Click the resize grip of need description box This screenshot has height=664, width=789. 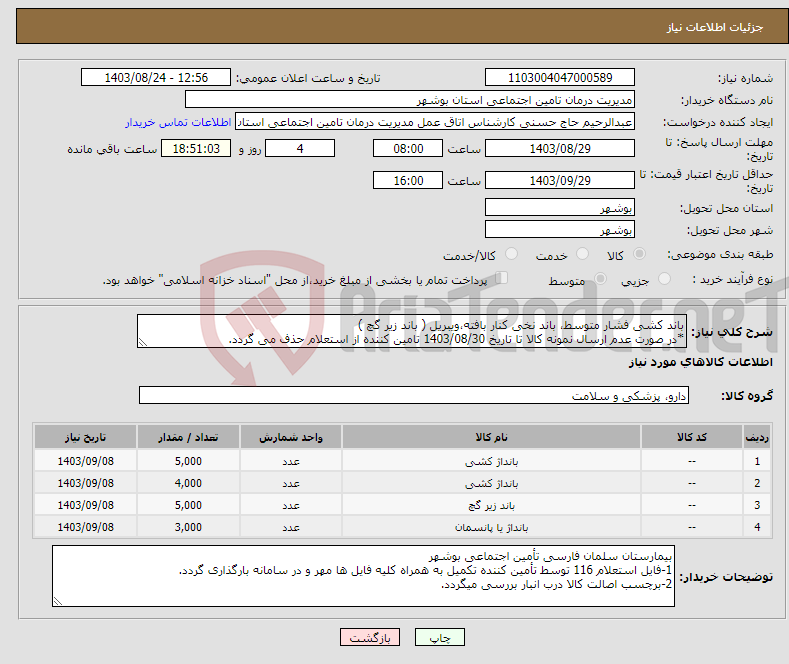pos(143,343)
